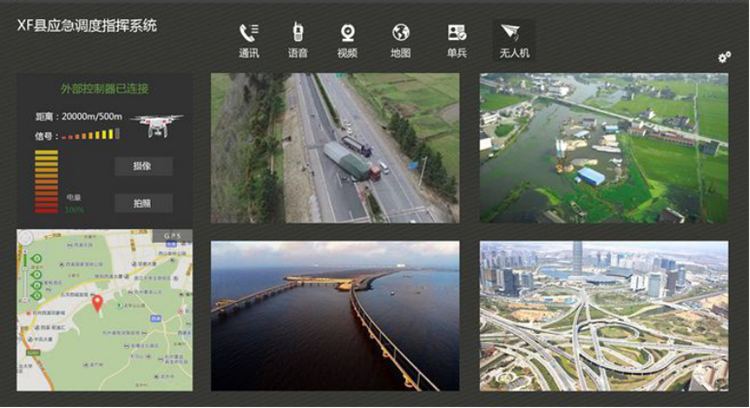Click the battery level color gauge
750x408 pixels.
tap(47, 180)
